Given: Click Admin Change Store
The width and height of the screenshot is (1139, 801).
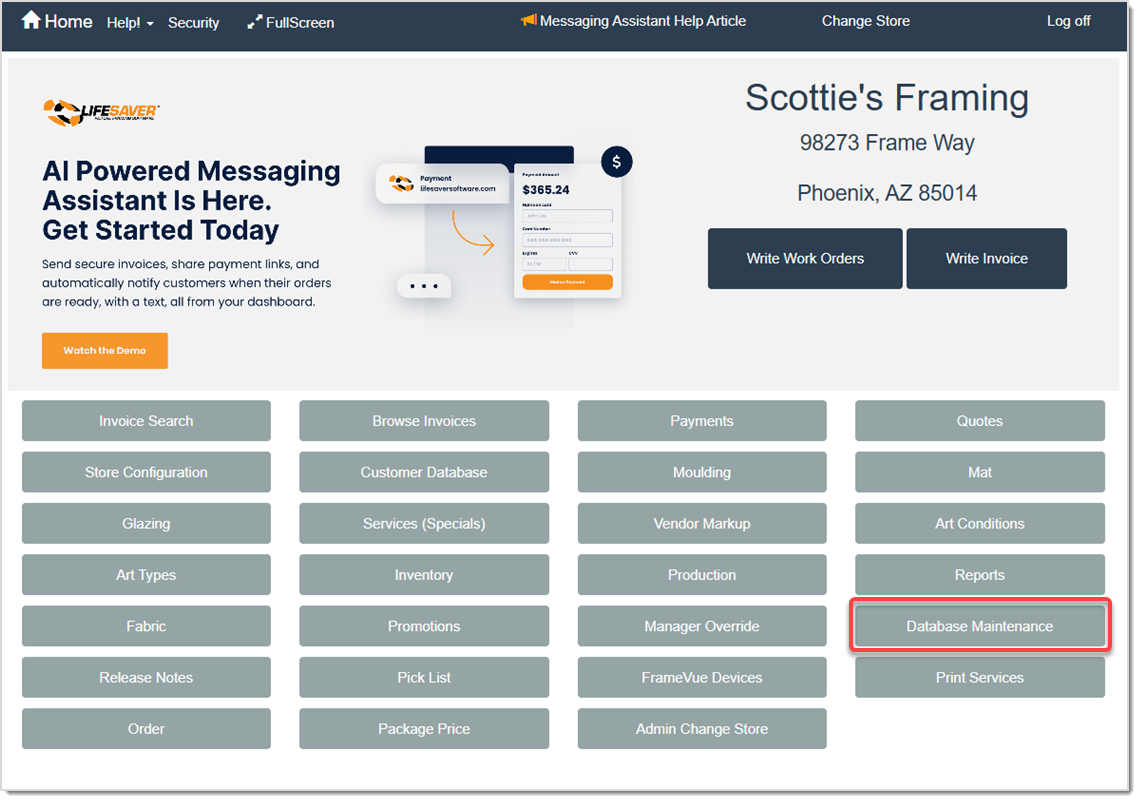Looking at the screenshot, I should [701, 728].
